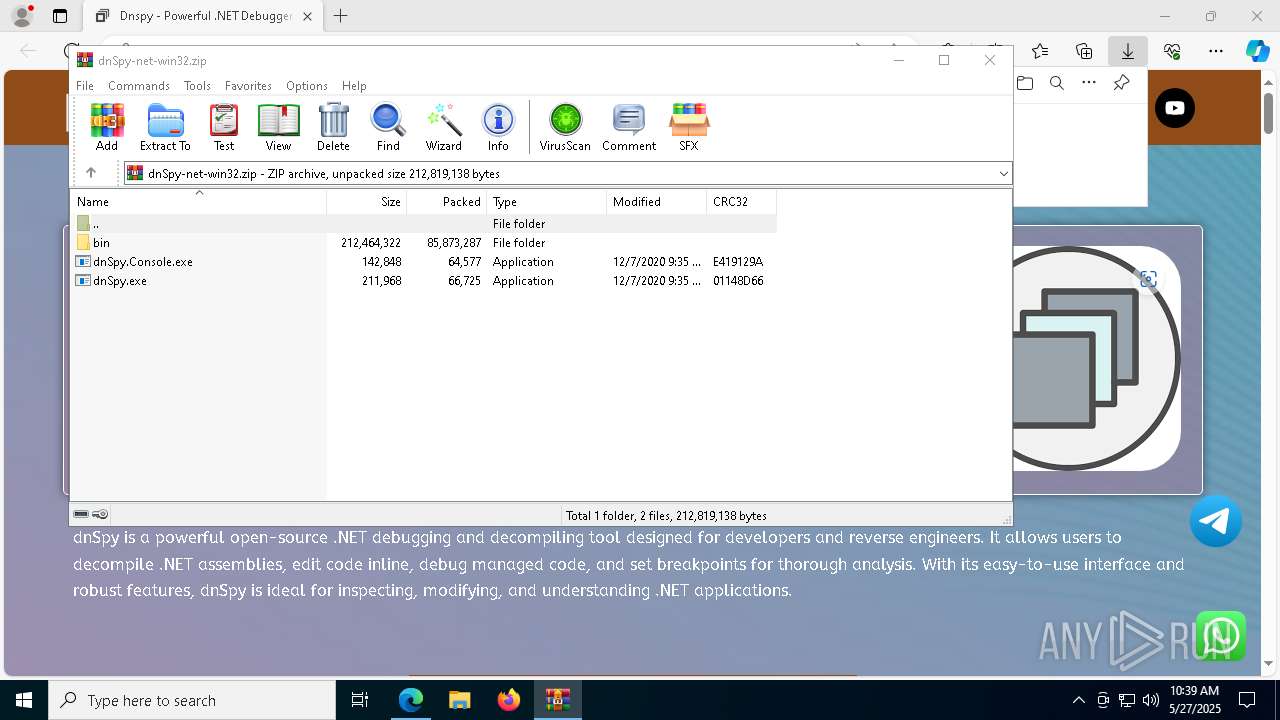
Task: Open more options in downloads panel
Action: 1089,83
